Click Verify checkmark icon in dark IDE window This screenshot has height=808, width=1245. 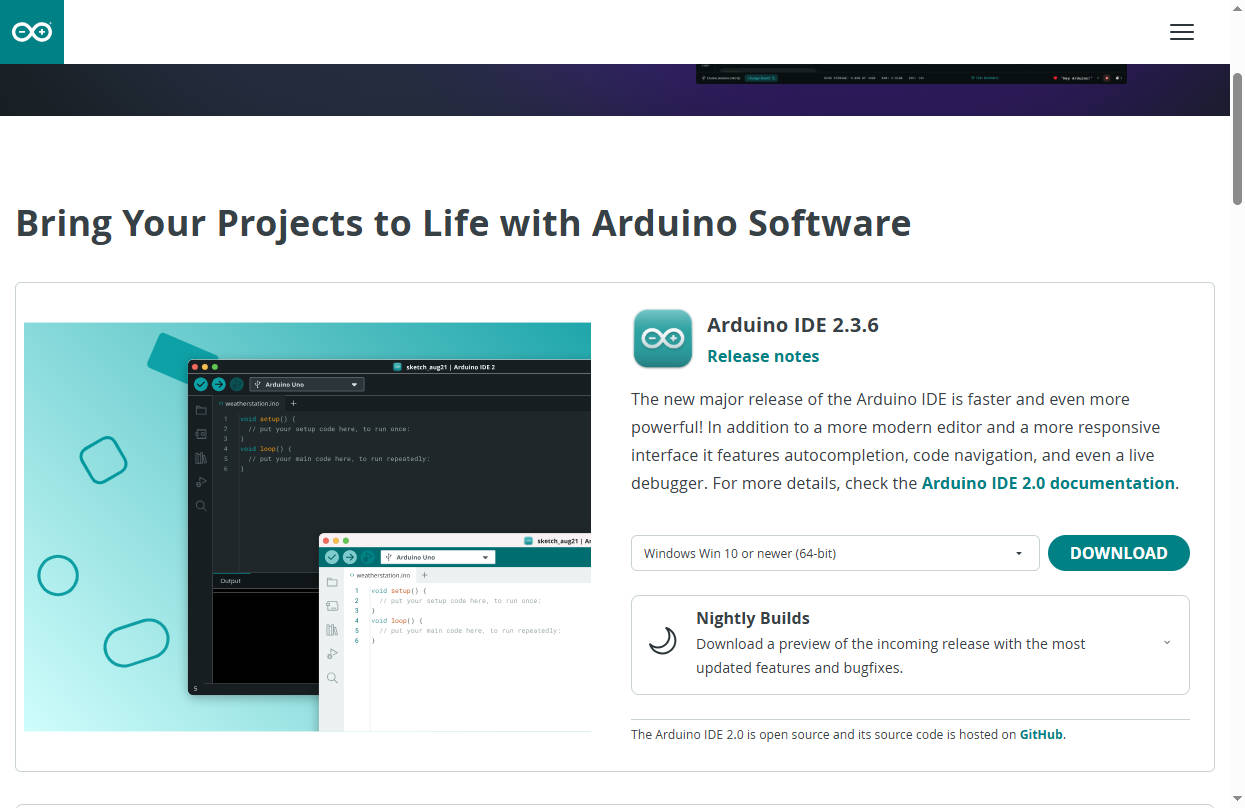coord(201,384)
